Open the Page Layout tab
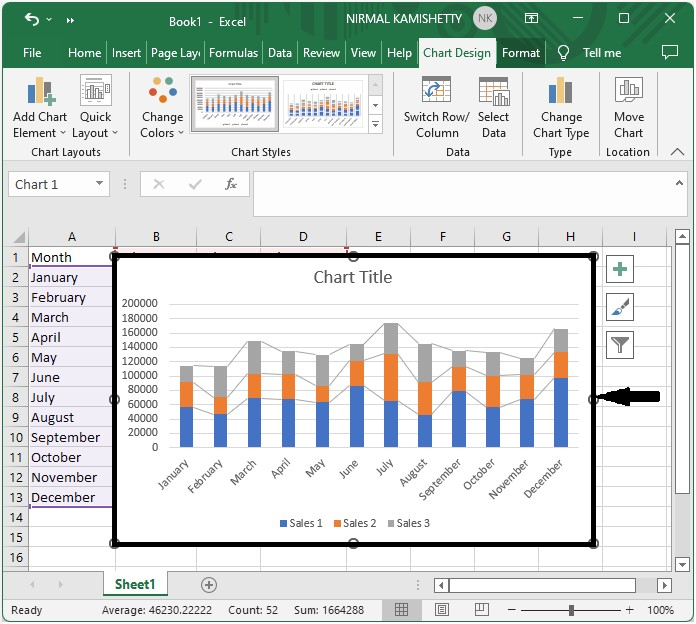The image size is (696, 624). click(x=175, y=53)
